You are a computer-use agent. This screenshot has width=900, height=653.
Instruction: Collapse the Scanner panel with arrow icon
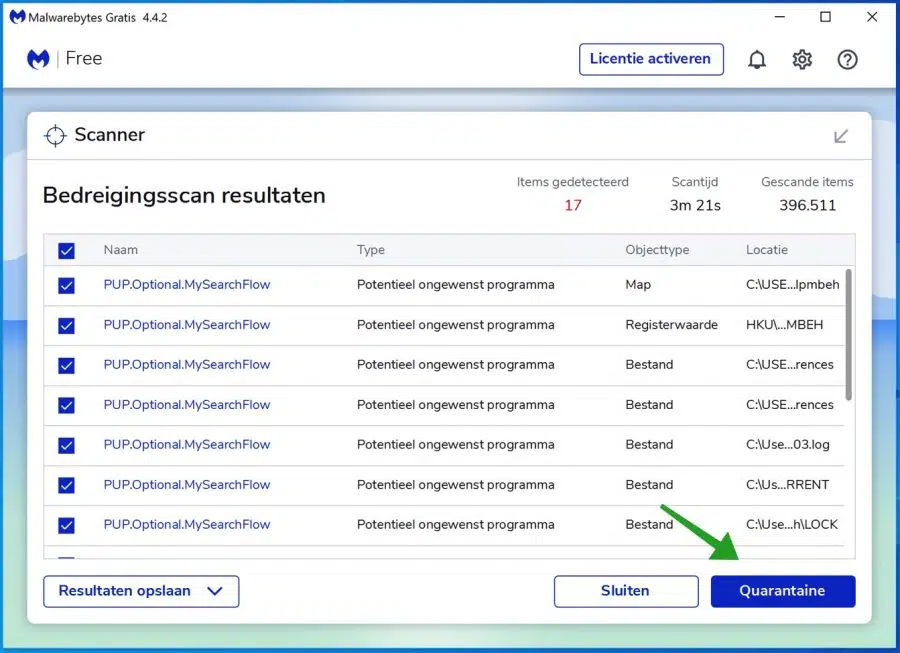click(841, 136)
